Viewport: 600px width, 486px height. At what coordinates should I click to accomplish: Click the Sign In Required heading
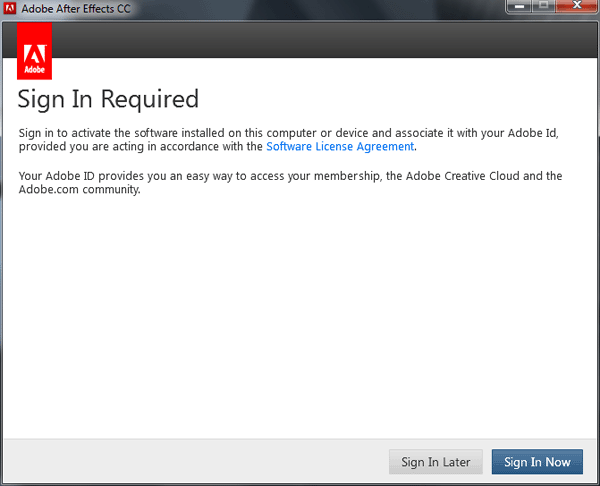108,99
